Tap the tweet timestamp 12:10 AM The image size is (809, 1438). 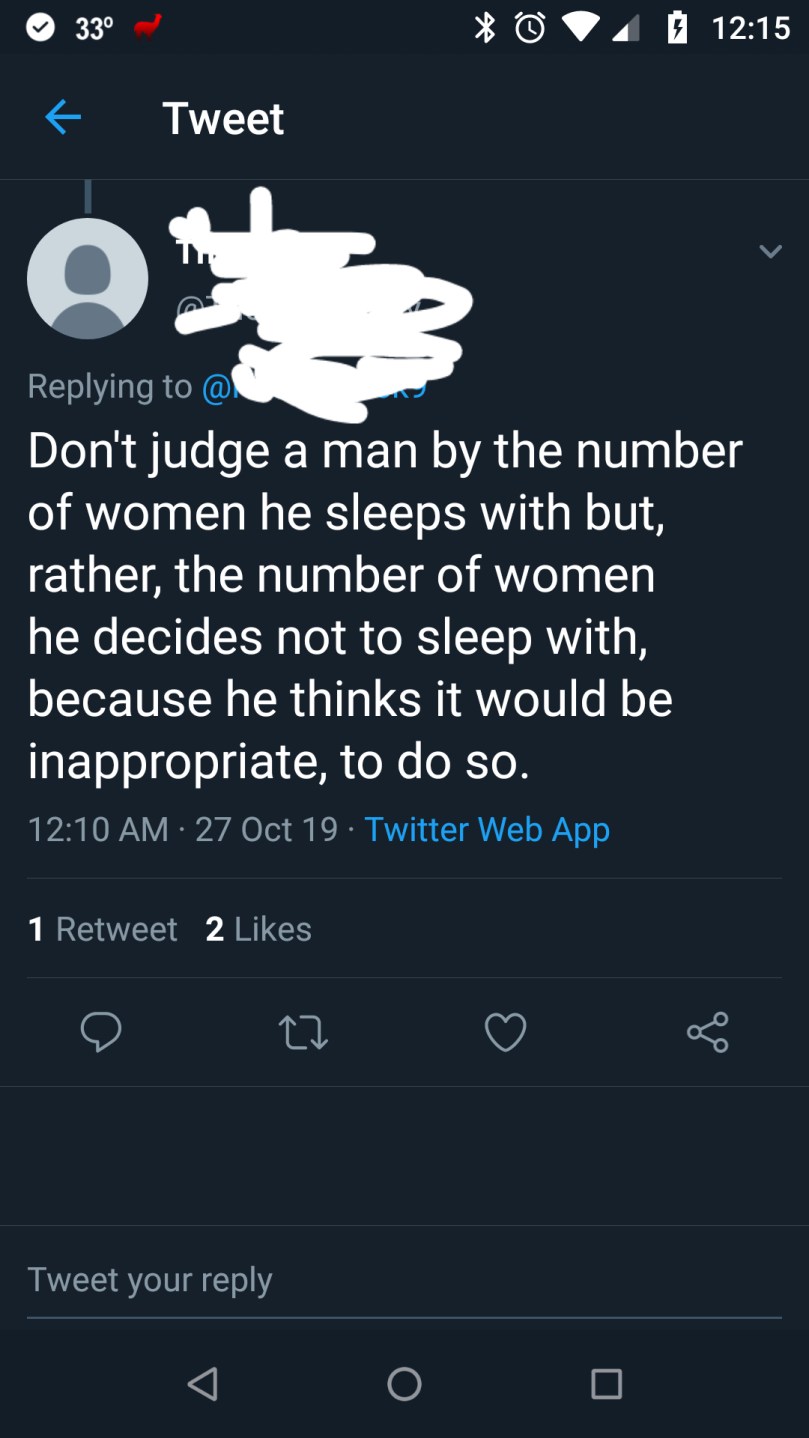98,829
